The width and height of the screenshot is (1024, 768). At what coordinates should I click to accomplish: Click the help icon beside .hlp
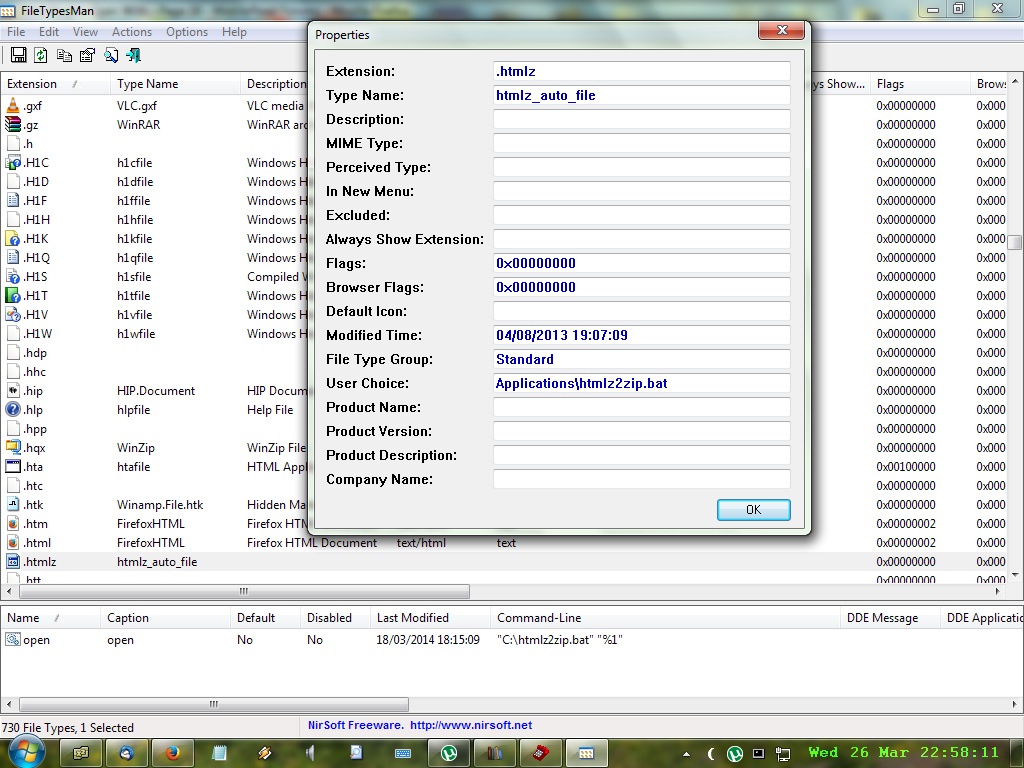[12, 409]
